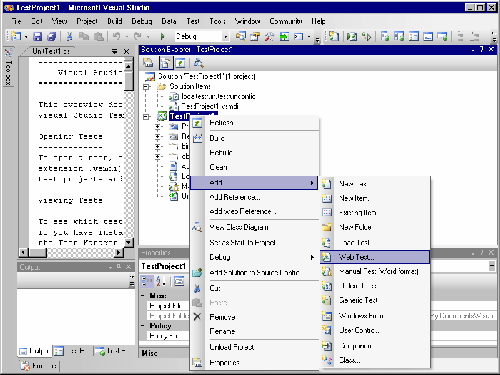Click Unload Project in context menu
500x375 pixels.
(232, 347)
